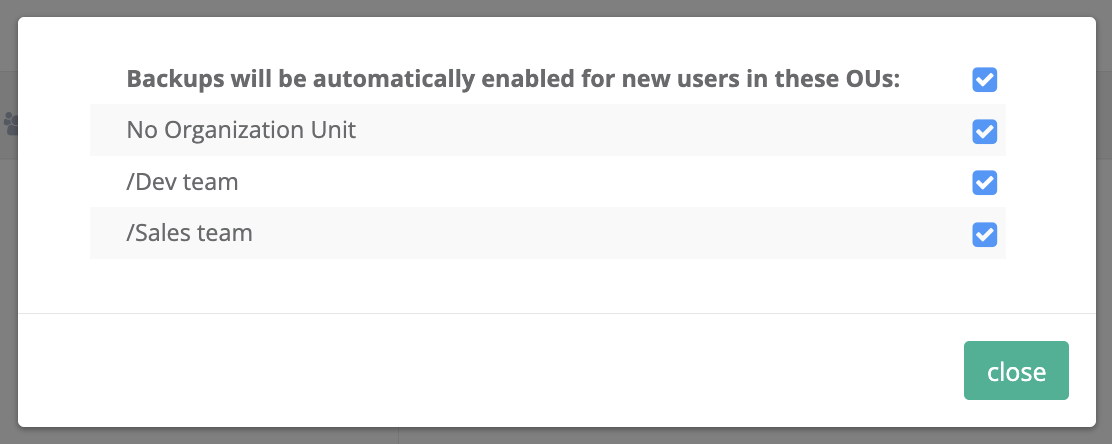Image resolution: width=1112 pixels, height=444 pixels.
Task: Toggle the header checkbox for all OUs
Action: [985, 80]
